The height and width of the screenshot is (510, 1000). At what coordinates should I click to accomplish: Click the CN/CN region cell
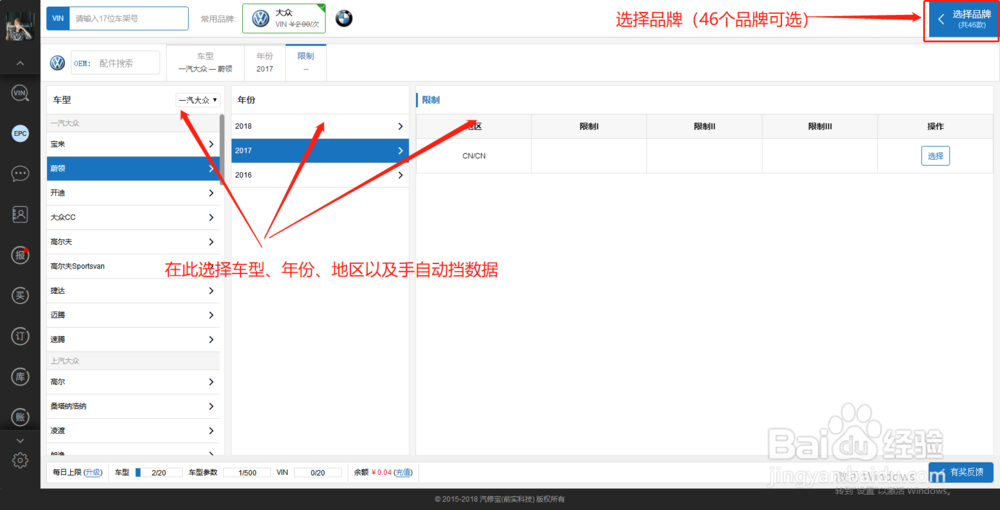pos(474,156)
